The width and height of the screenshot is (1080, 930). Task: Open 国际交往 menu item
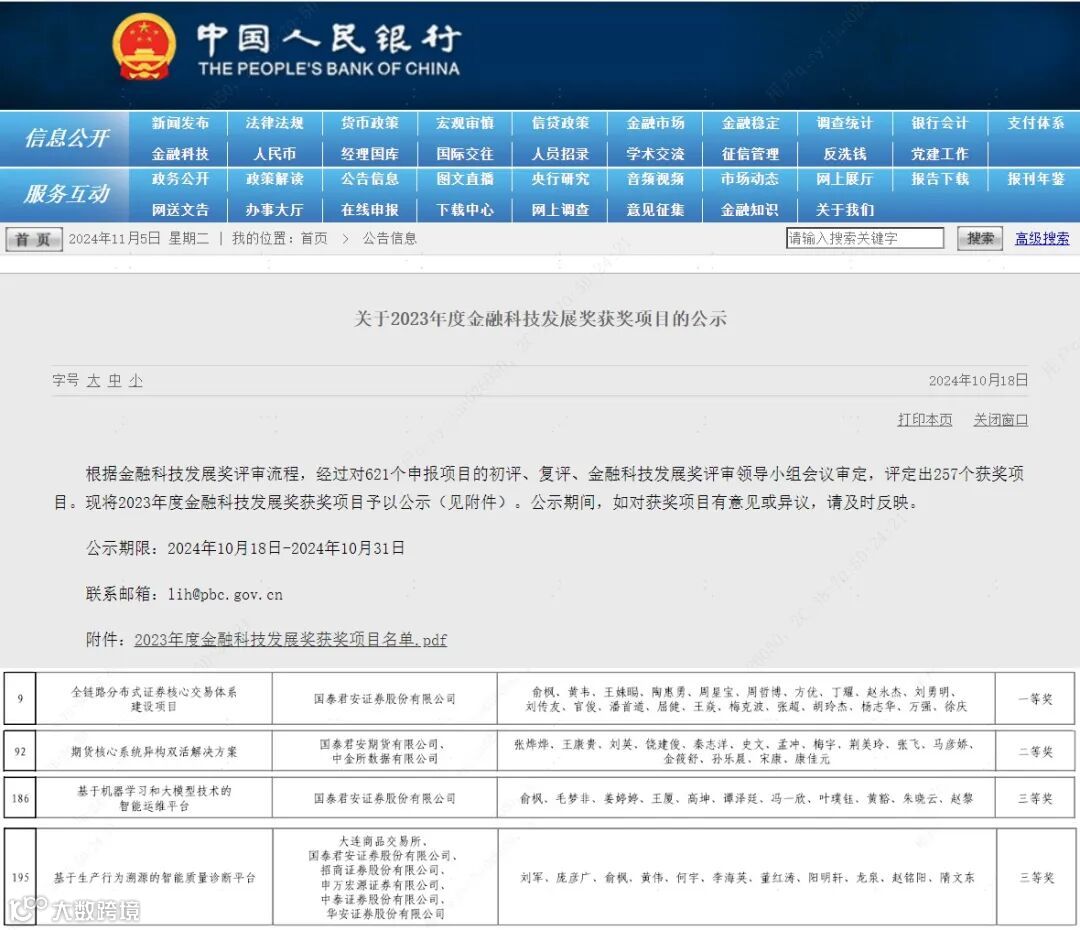pyautogui.click(x=465, y=154)
